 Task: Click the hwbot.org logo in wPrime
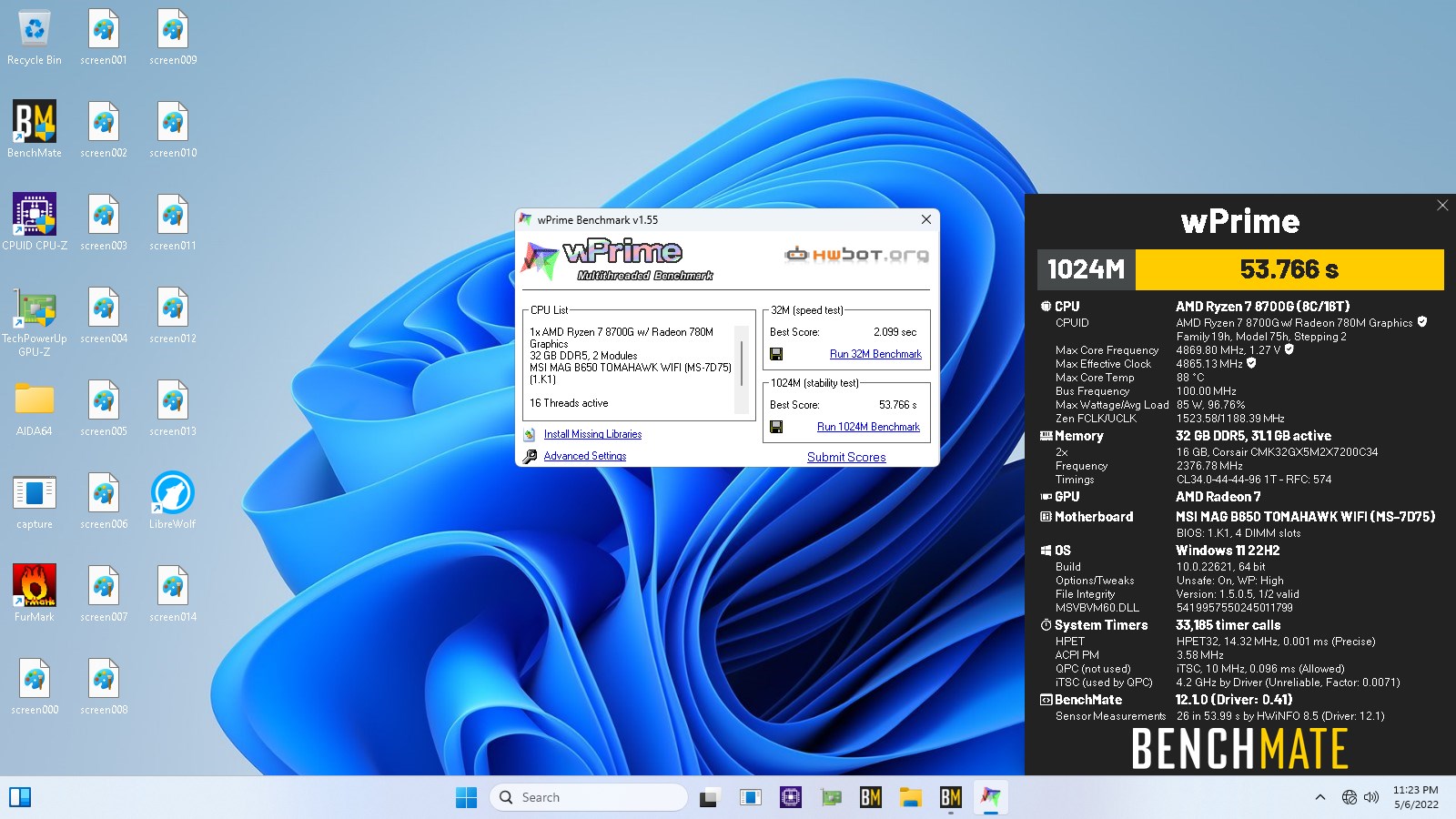click(856, 254)
